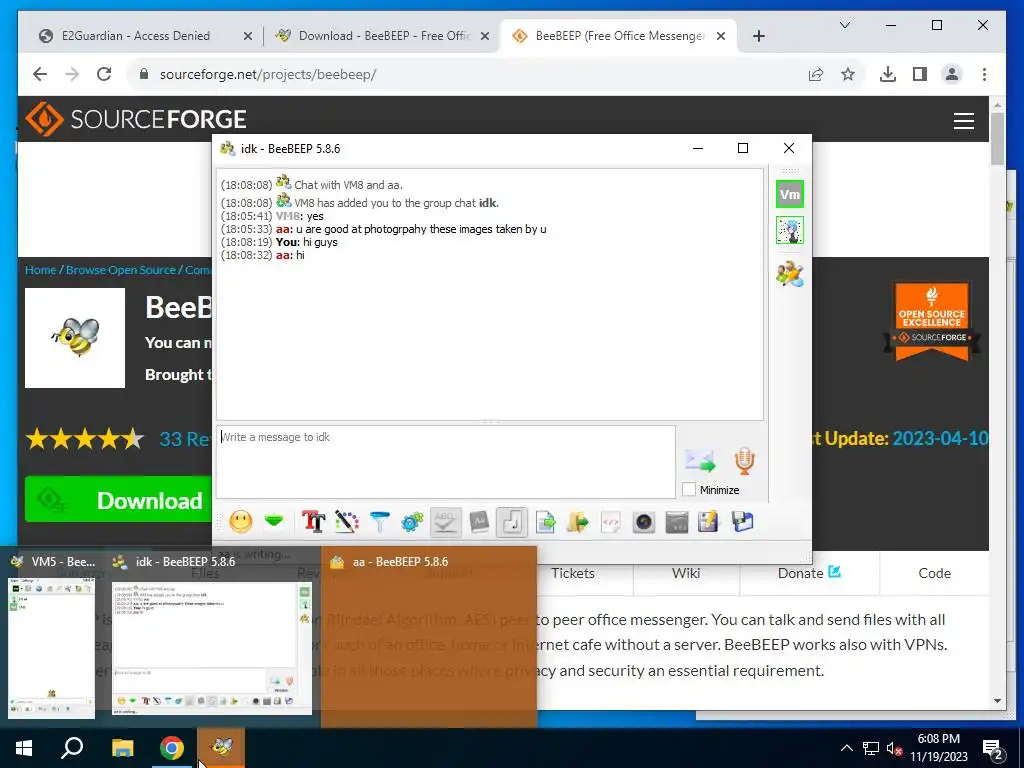Toggle Chrome side panel

click(920, 74)
